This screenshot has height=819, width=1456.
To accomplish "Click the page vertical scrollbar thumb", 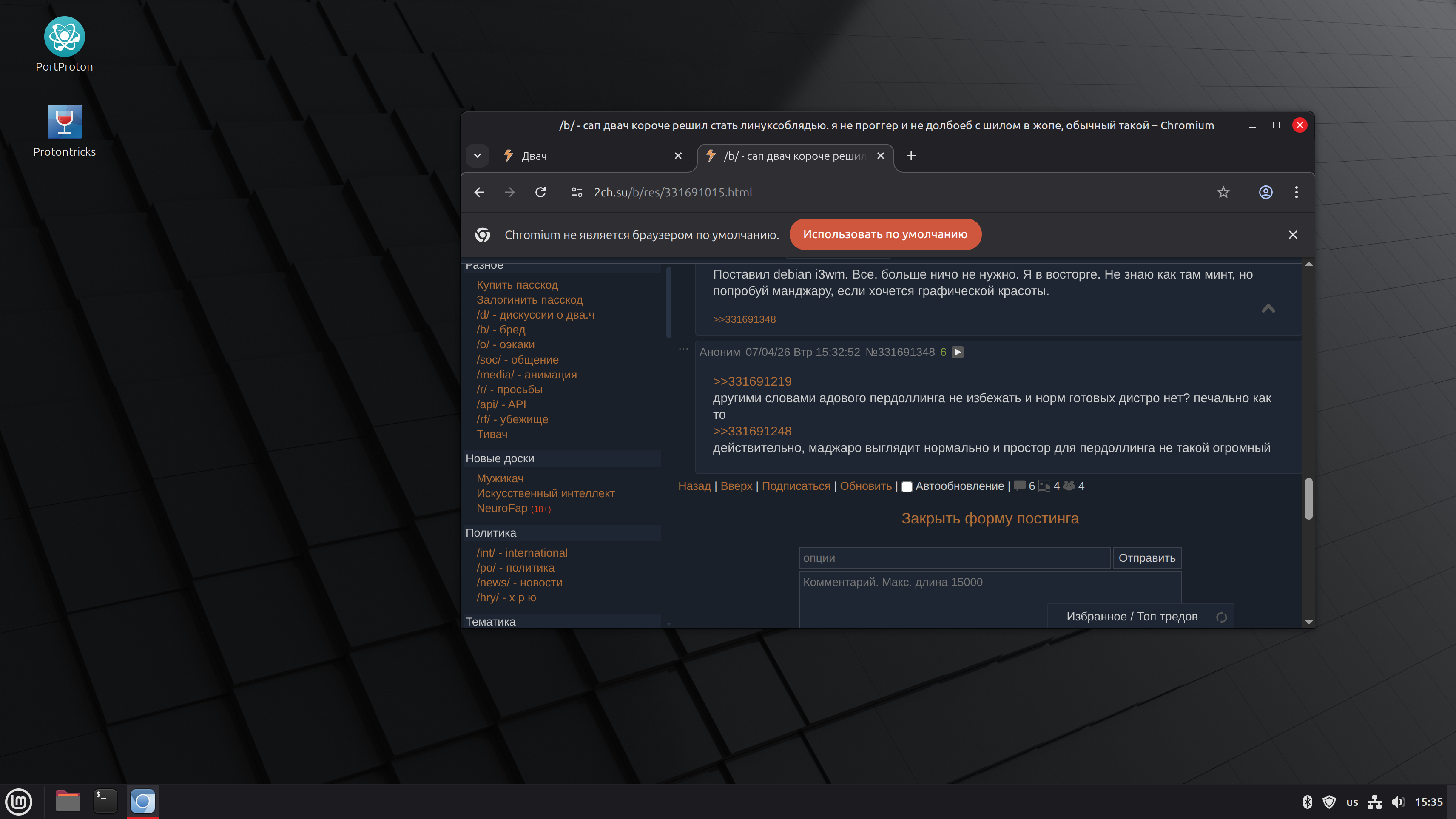I will (1308, 498).
